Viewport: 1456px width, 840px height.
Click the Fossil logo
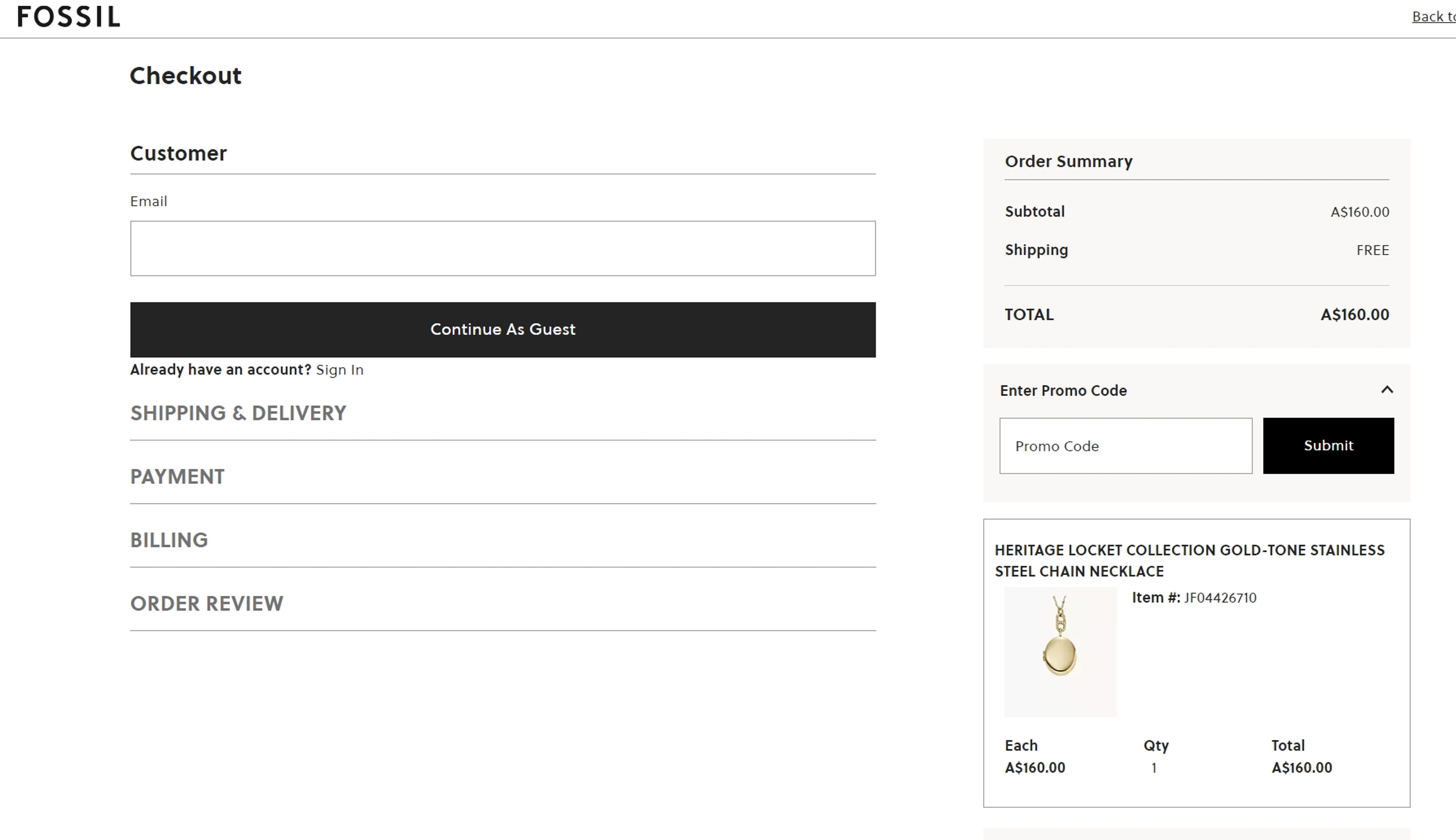69,16
